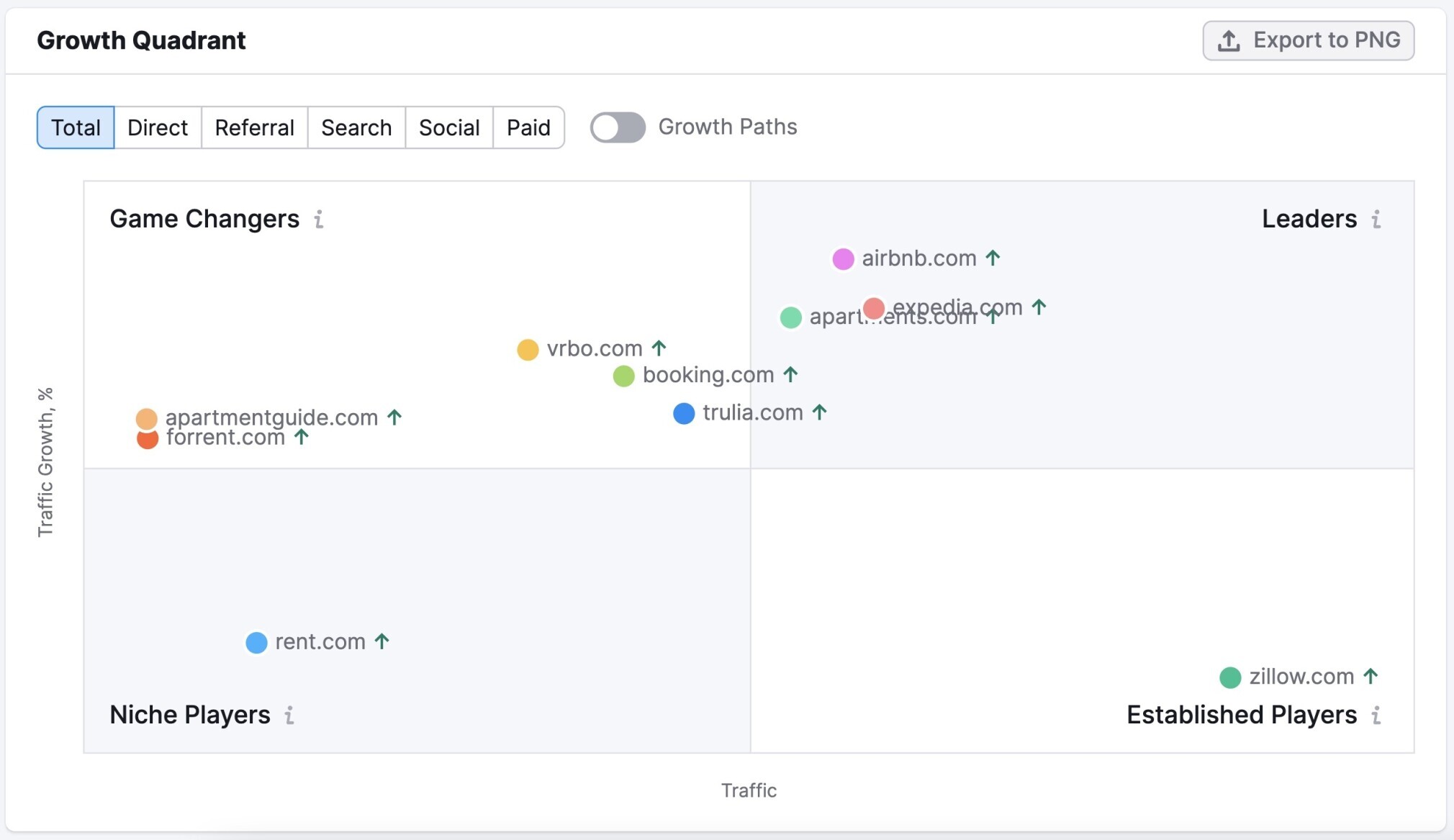Click the airbnb.com pink data point
The image size is (1454, 840).
point(843,259)
